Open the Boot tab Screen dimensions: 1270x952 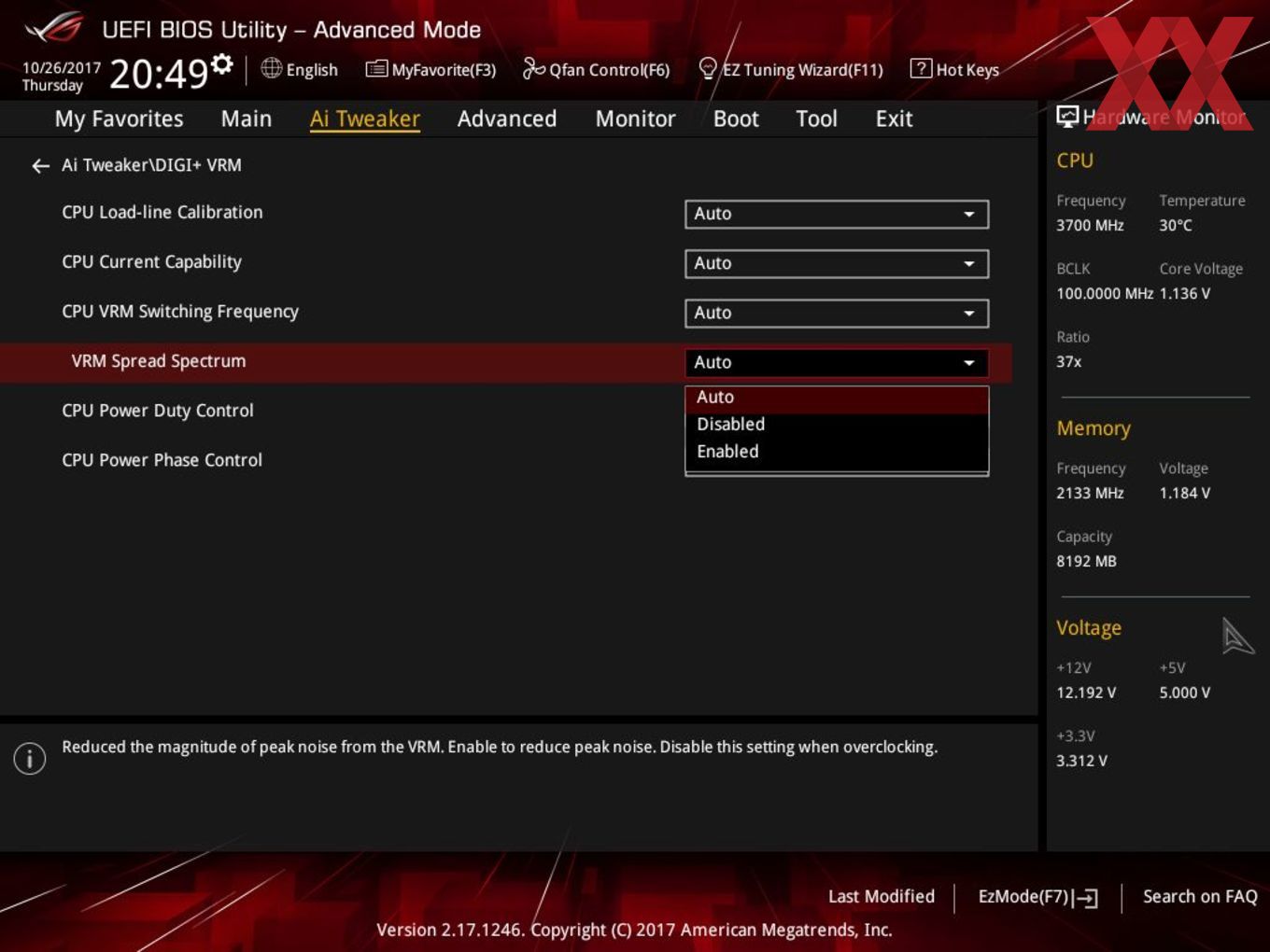point(736,119)
